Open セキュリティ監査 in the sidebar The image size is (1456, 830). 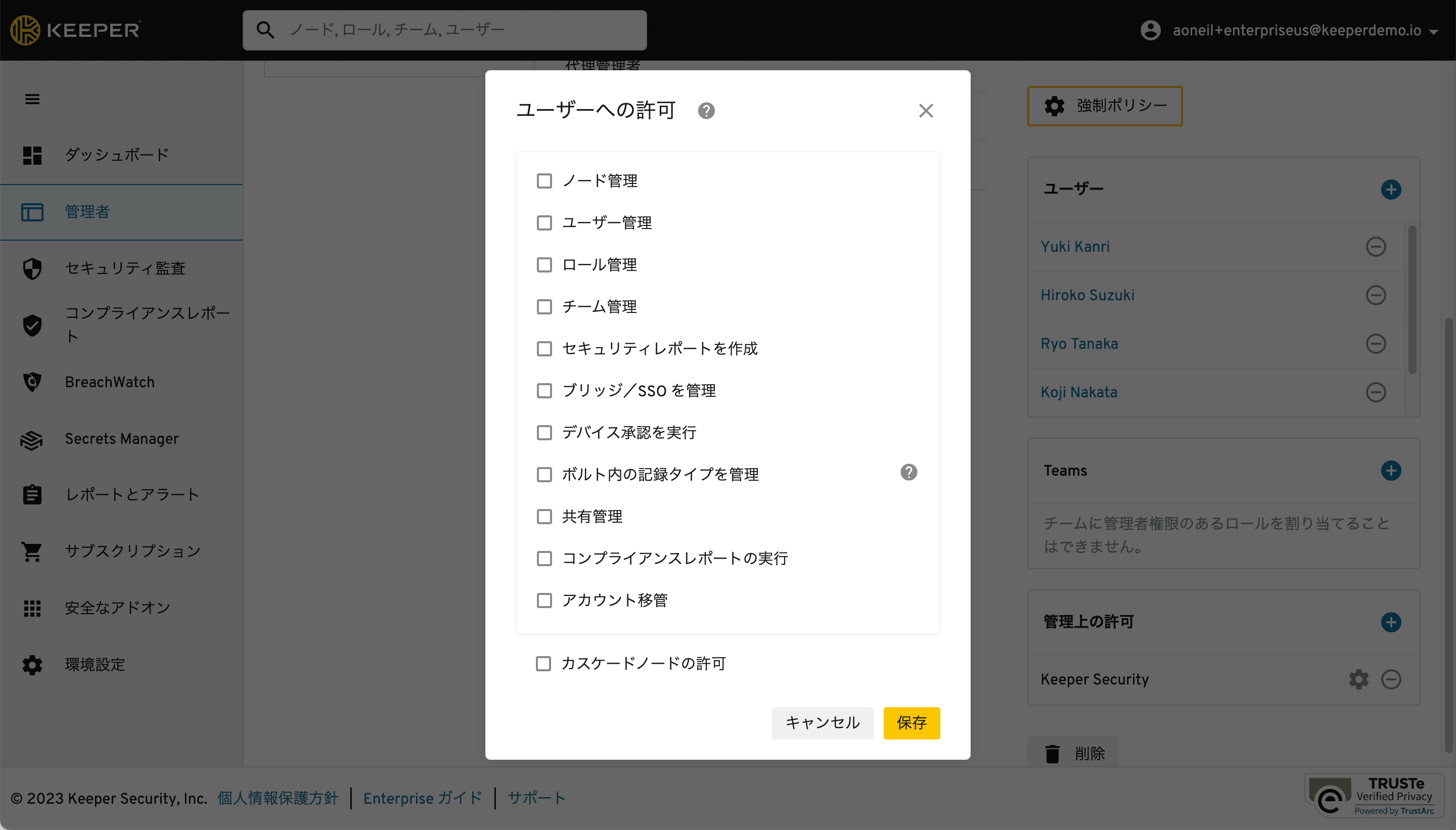(125, 268)
